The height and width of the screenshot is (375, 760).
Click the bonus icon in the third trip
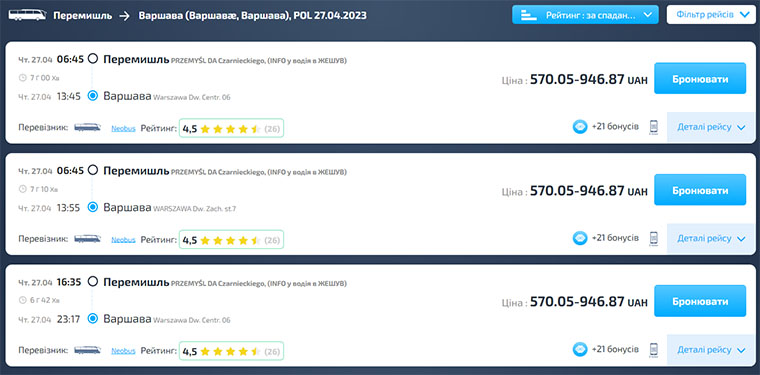(x=580, y=349)
